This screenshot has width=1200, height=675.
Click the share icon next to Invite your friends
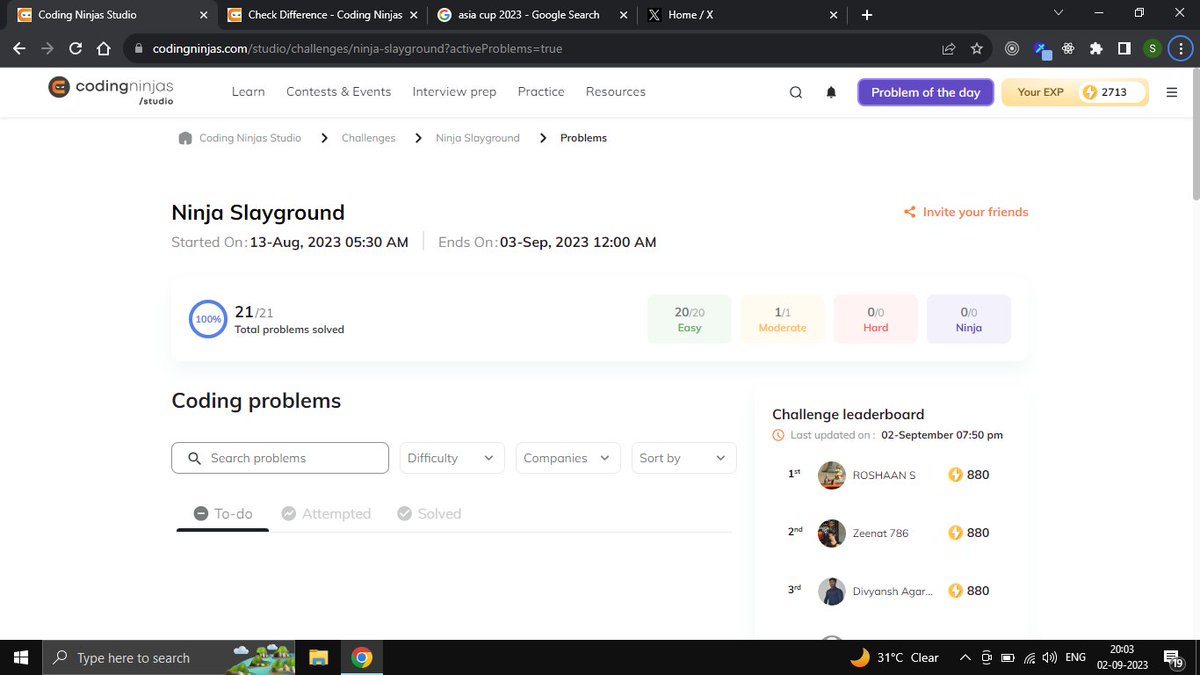pyautogui.click(x=909, y=212)
